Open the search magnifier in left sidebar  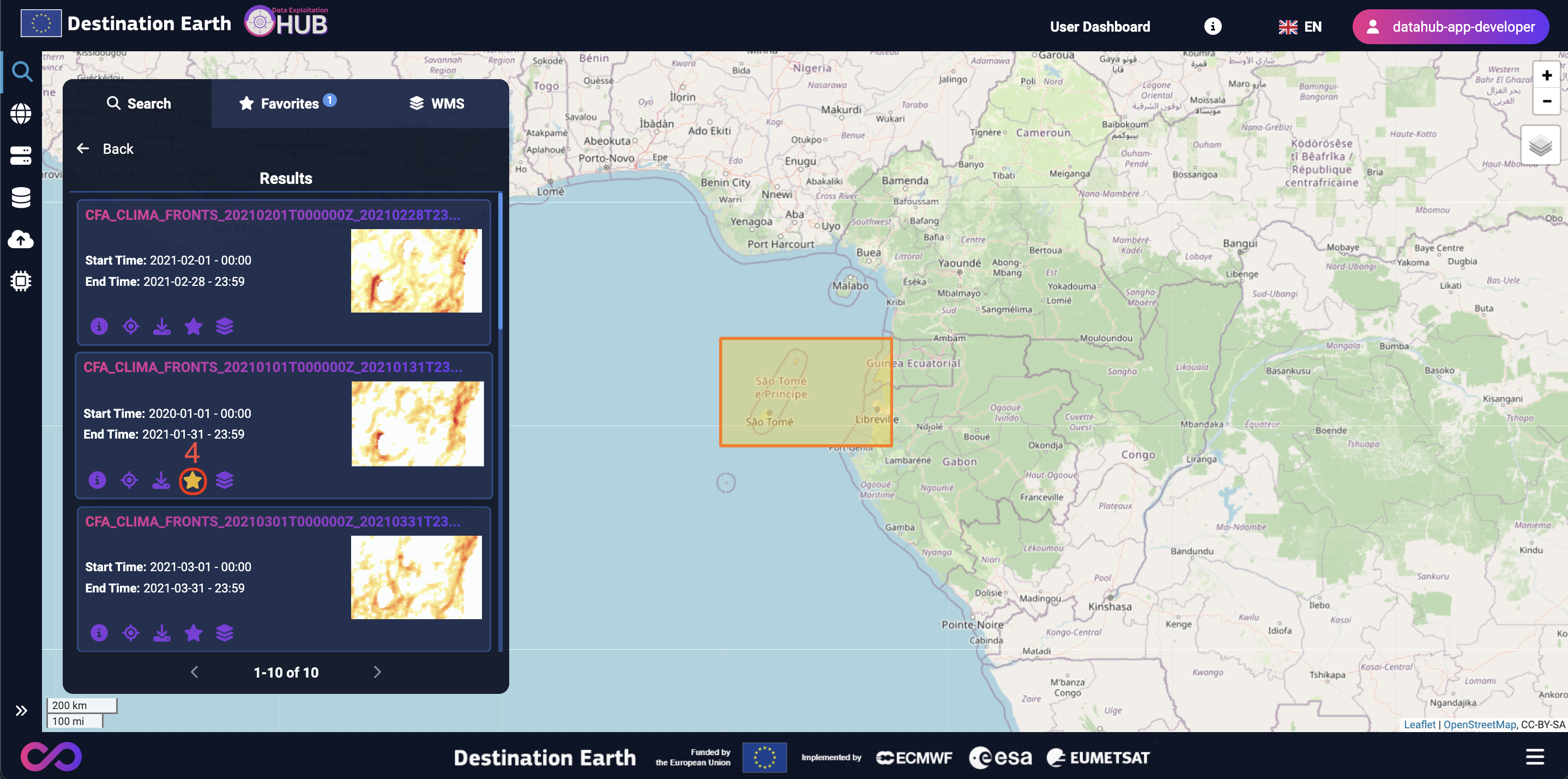point(22,72)
